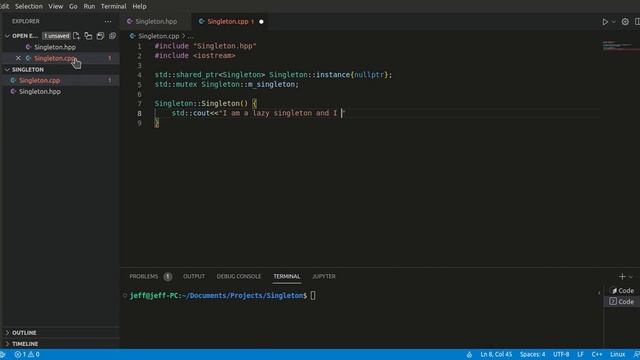Open the Go menu

click(73, 6)
